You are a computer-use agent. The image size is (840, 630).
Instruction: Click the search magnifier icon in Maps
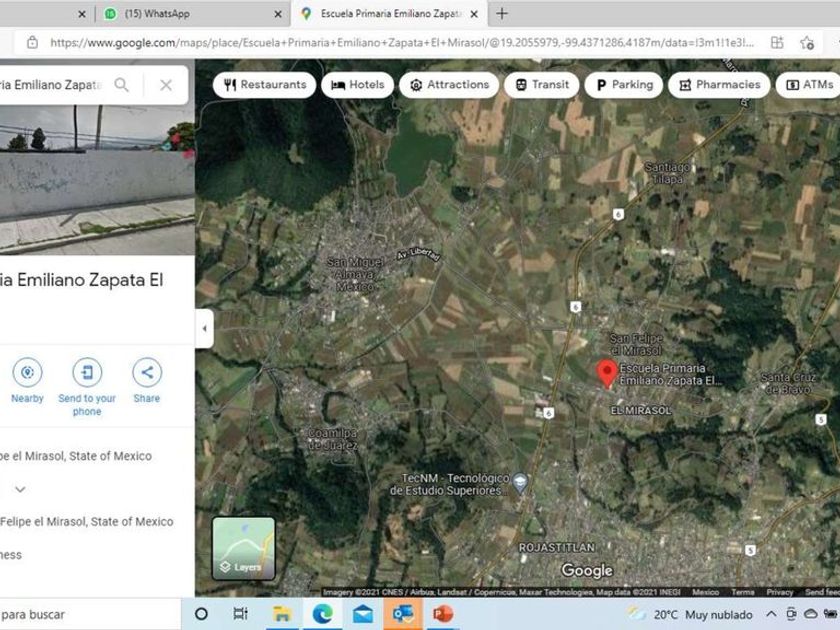pyautogui.click(x=122, y=85)
